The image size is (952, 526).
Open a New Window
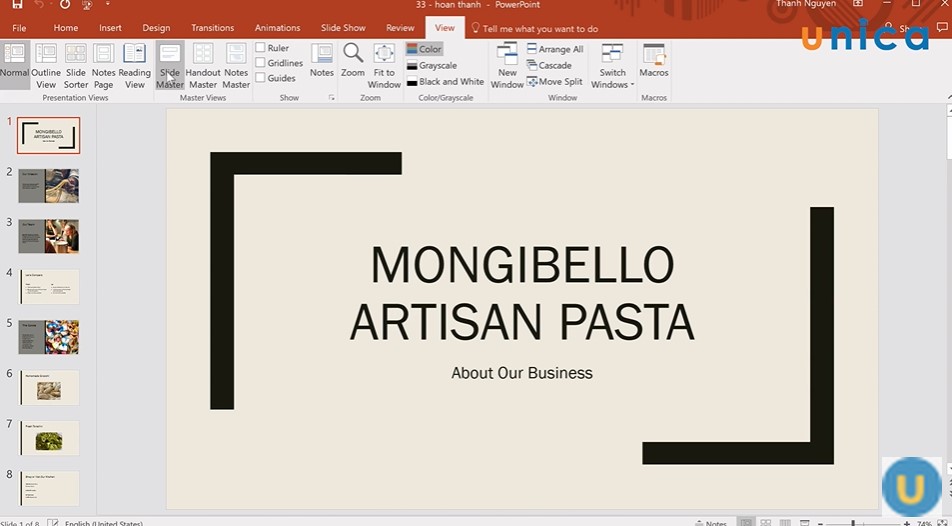[x=507, y=65]
